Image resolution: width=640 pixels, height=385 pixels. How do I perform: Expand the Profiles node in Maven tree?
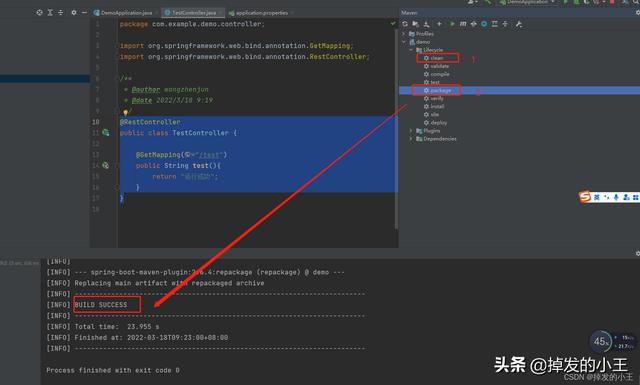click(404, 33)
